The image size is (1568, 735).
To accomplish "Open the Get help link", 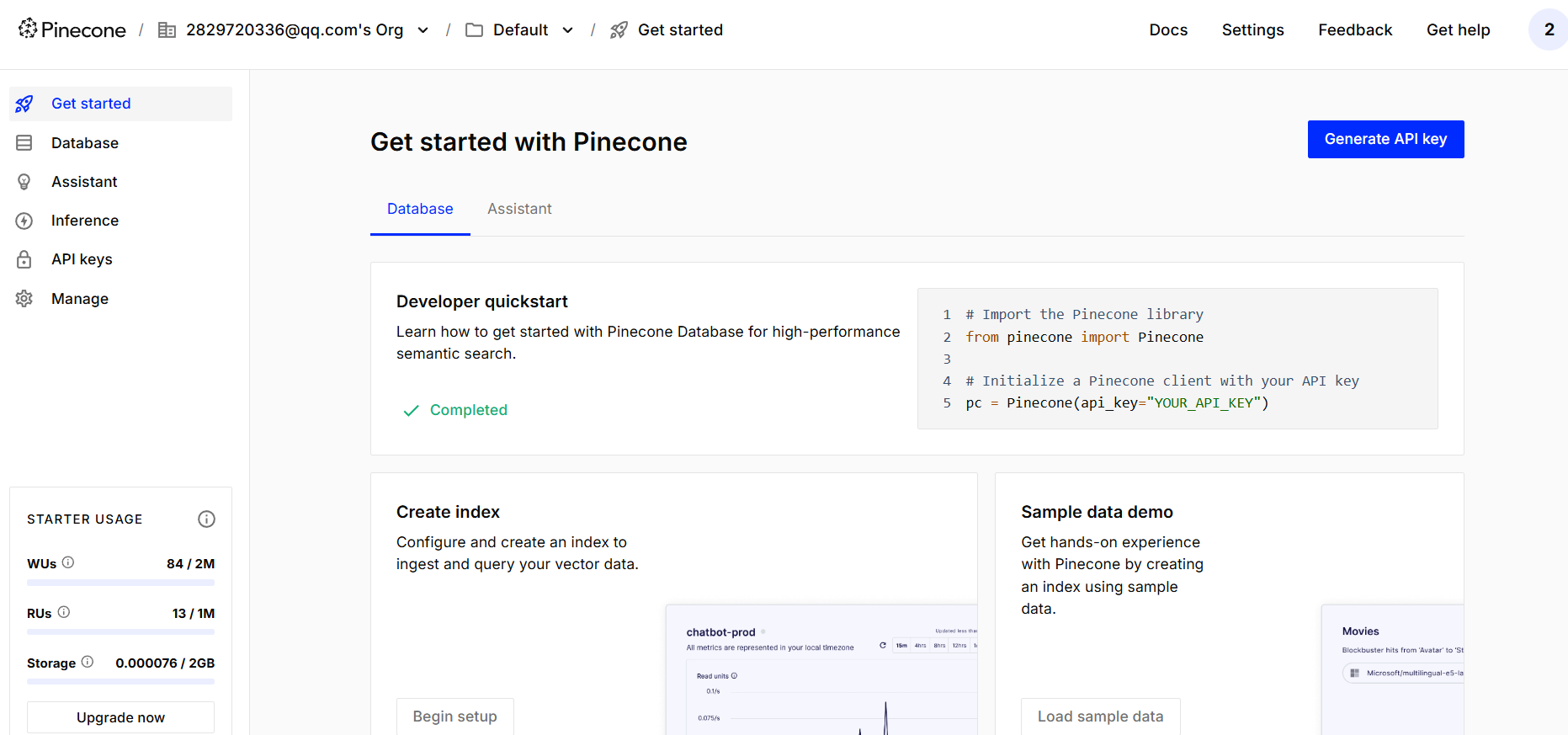I will coord(1458,30).
